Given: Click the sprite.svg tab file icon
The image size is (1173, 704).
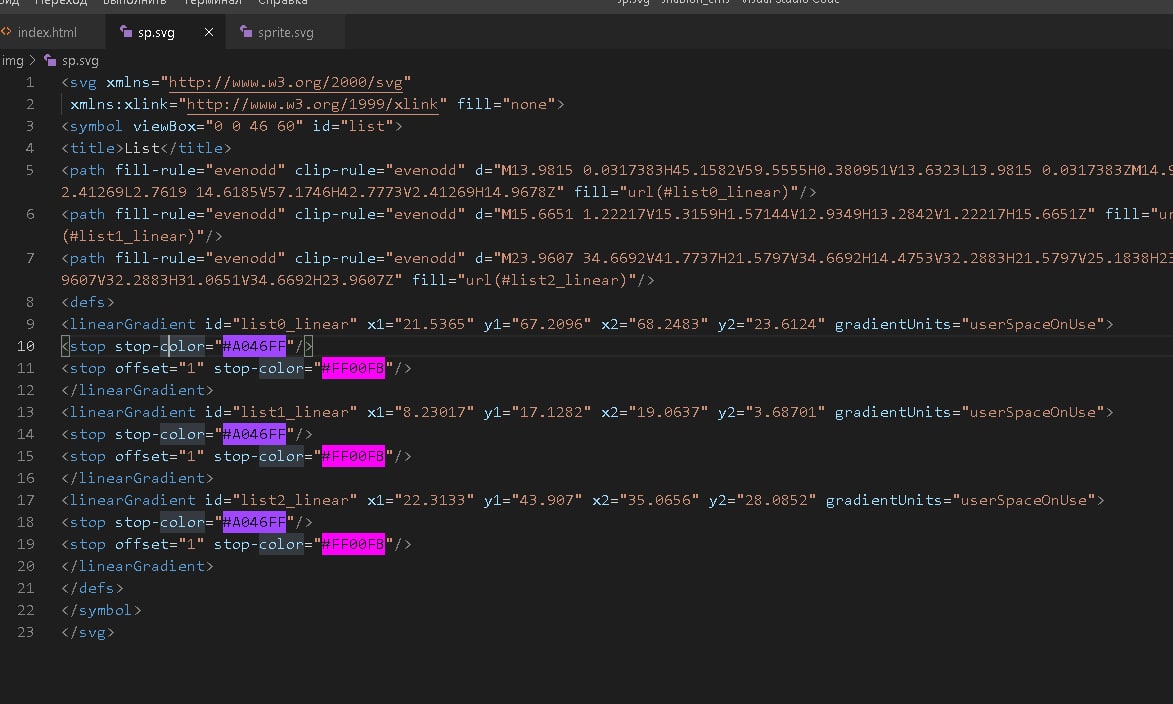Looking at the screenshot, I should [x=246, y=31].
